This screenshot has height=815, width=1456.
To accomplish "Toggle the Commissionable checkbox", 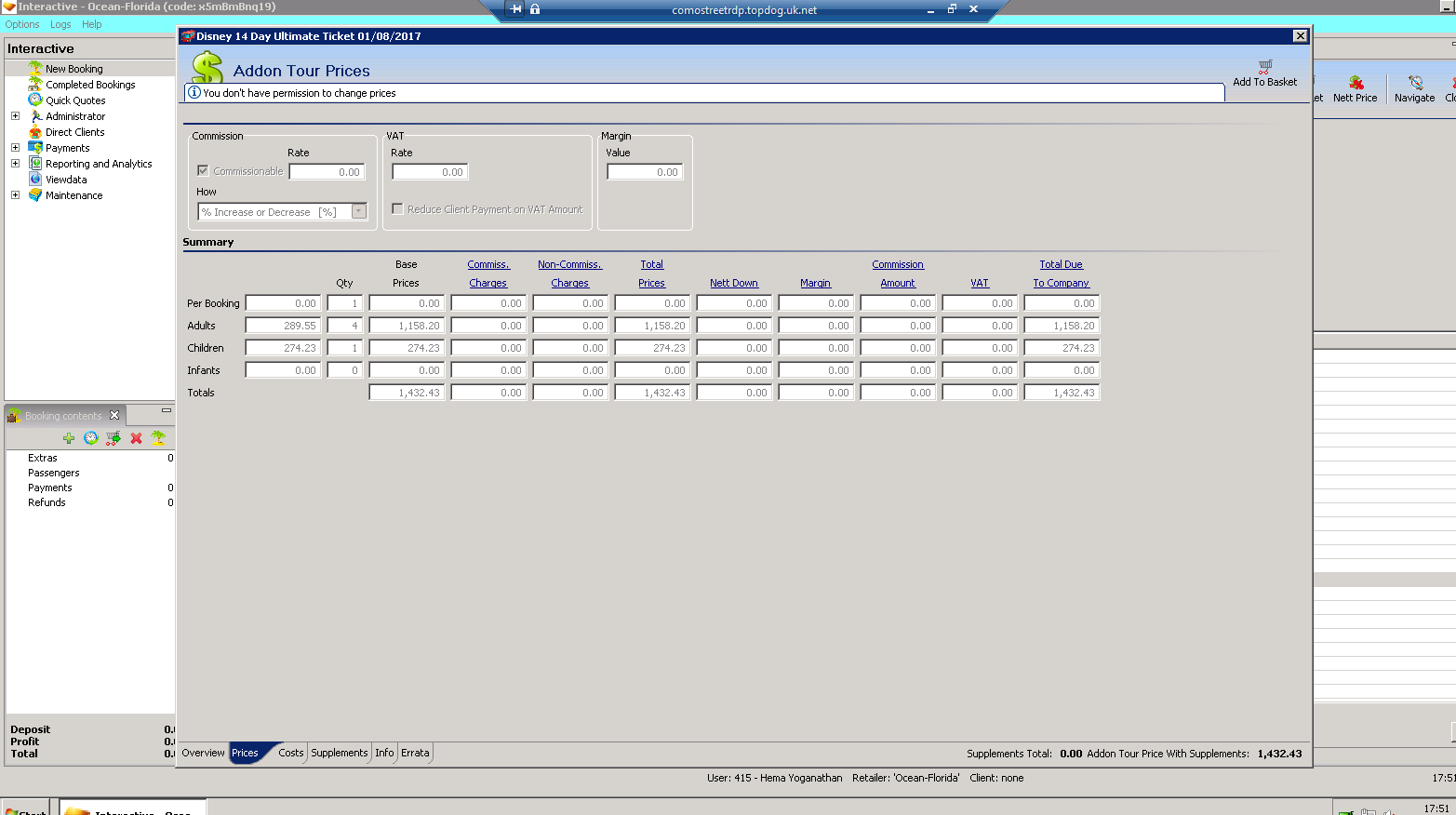I will tap(203, 170).
